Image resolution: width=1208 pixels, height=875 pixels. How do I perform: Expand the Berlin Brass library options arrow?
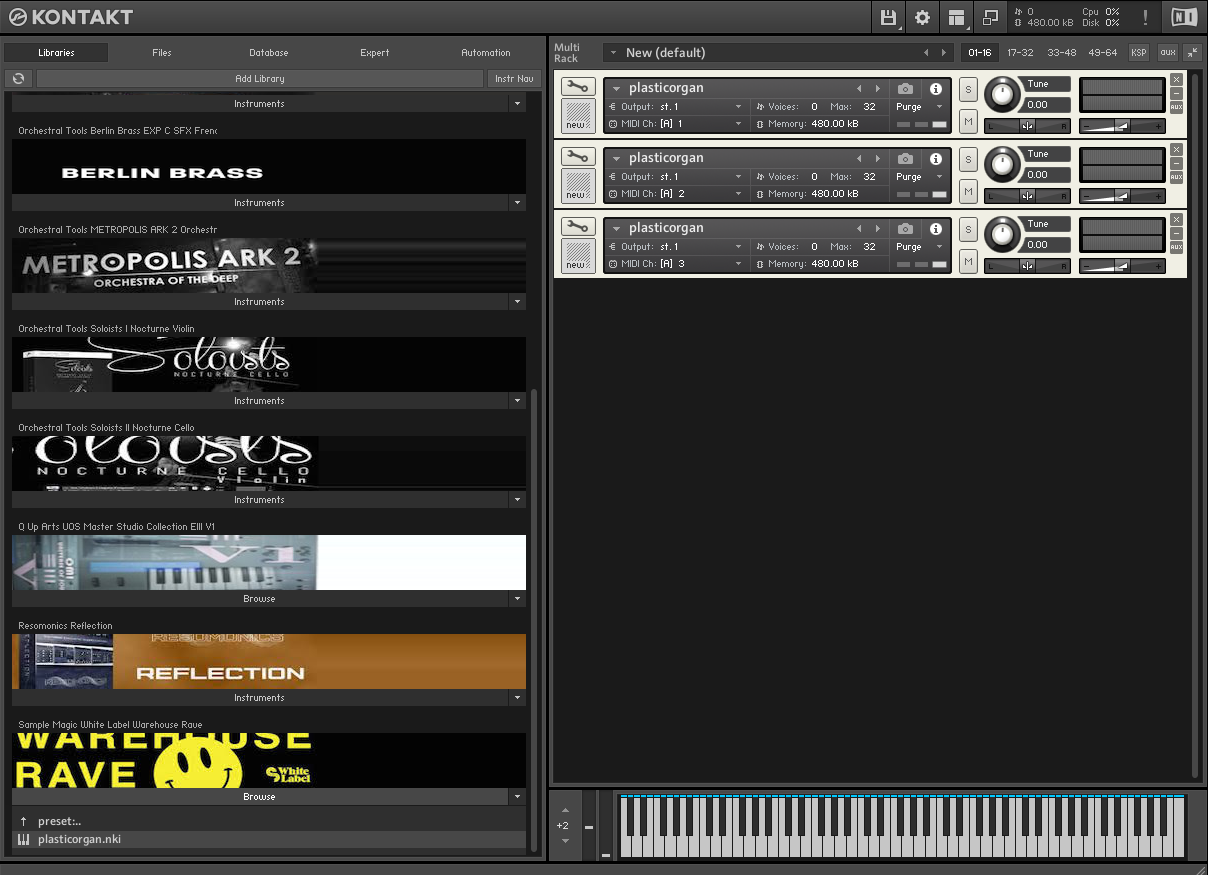point(517,203)
